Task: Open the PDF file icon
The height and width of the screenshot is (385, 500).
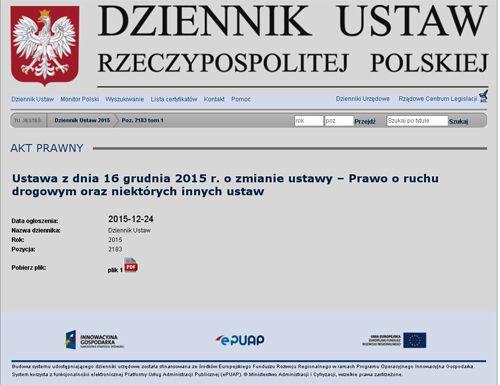Action: click(x=131, y=265)
